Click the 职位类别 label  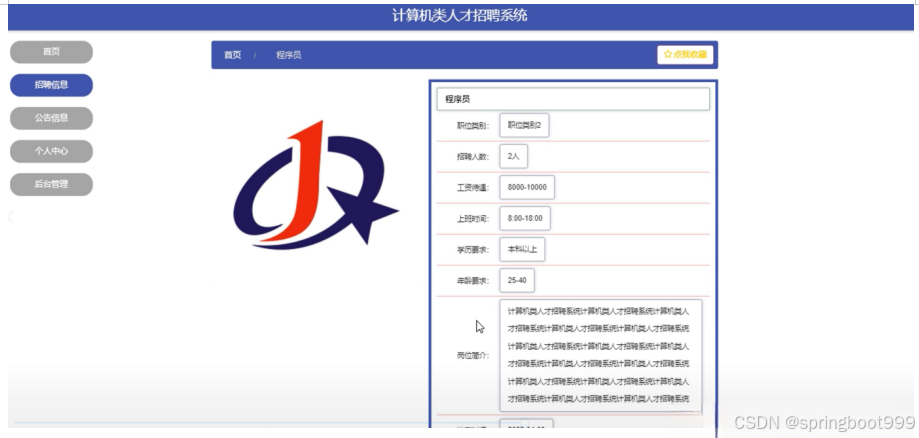[473, 125]
